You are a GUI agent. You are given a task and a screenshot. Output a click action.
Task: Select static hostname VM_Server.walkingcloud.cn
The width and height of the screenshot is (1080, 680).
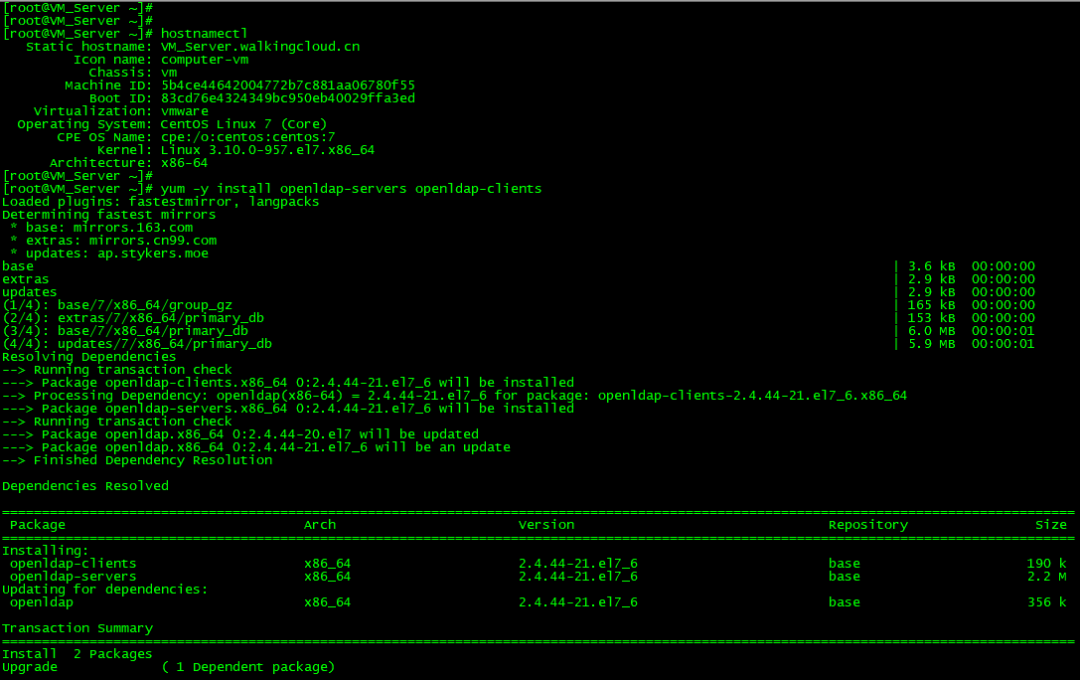click(260, 47)
